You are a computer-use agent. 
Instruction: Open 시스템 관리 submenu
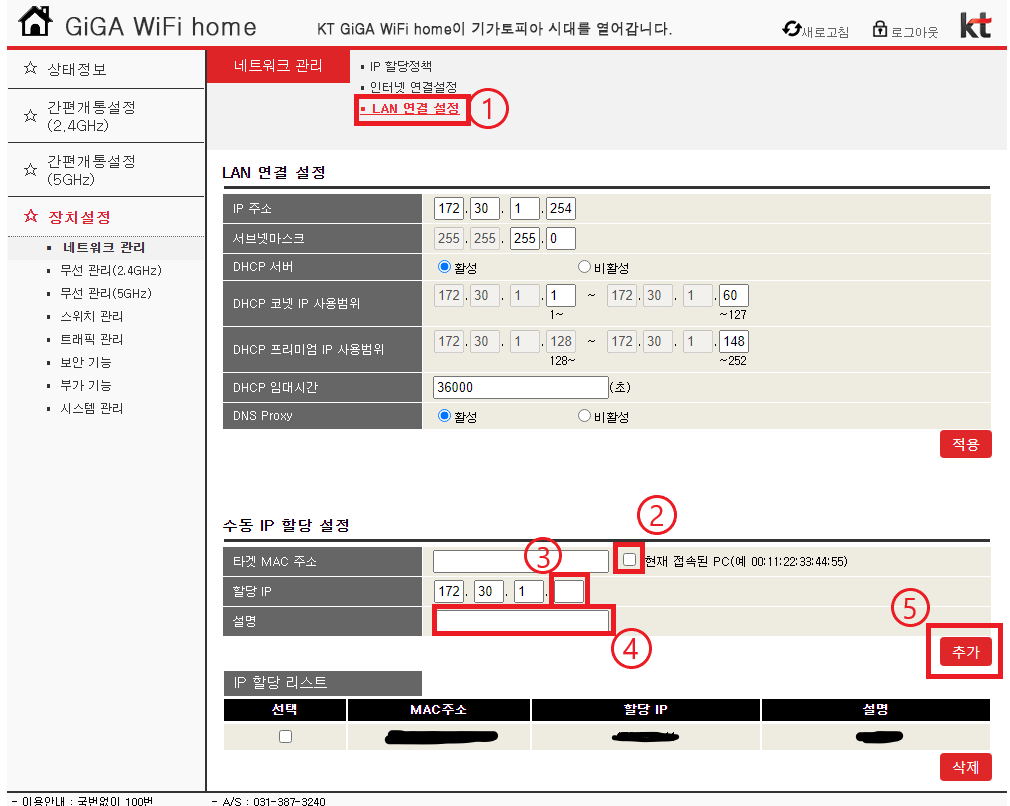click(x=91, y=408)
